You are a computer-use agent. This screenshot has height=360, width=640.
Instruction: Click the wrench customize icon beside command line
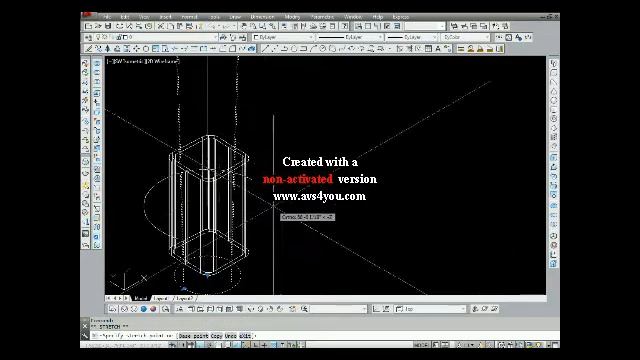(85, 336)
